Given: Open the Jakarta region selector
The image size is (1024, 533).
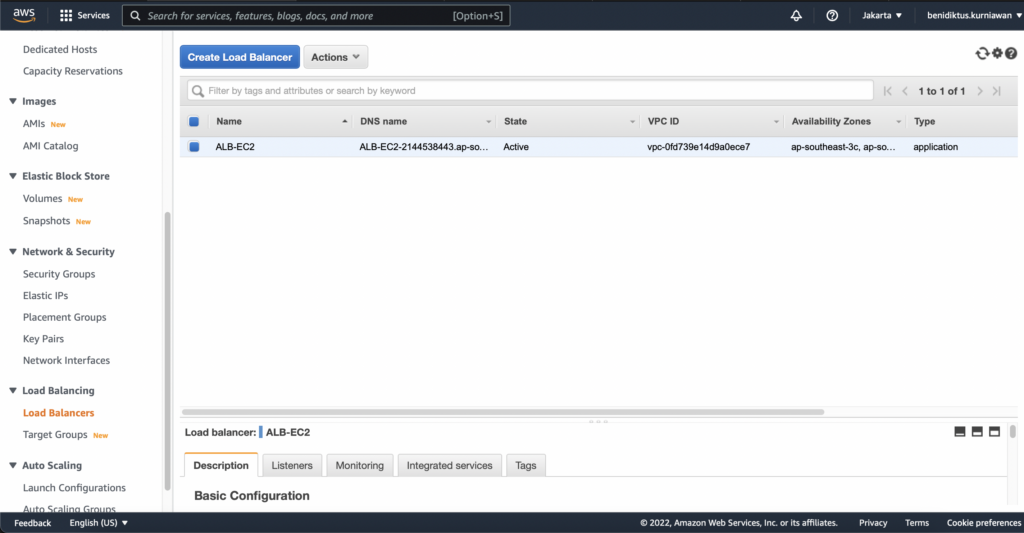Looking at the screenshot, I should (882, 15).
